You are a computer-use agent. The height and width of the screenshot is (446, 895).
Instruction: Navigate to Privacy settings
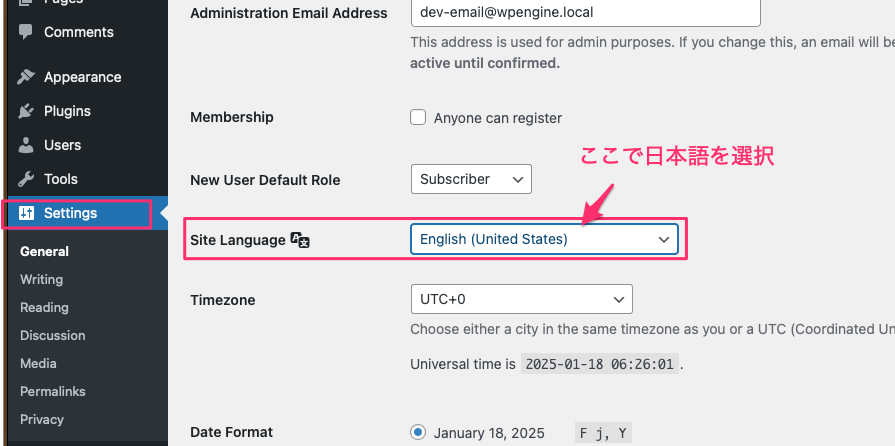[41, 419]
